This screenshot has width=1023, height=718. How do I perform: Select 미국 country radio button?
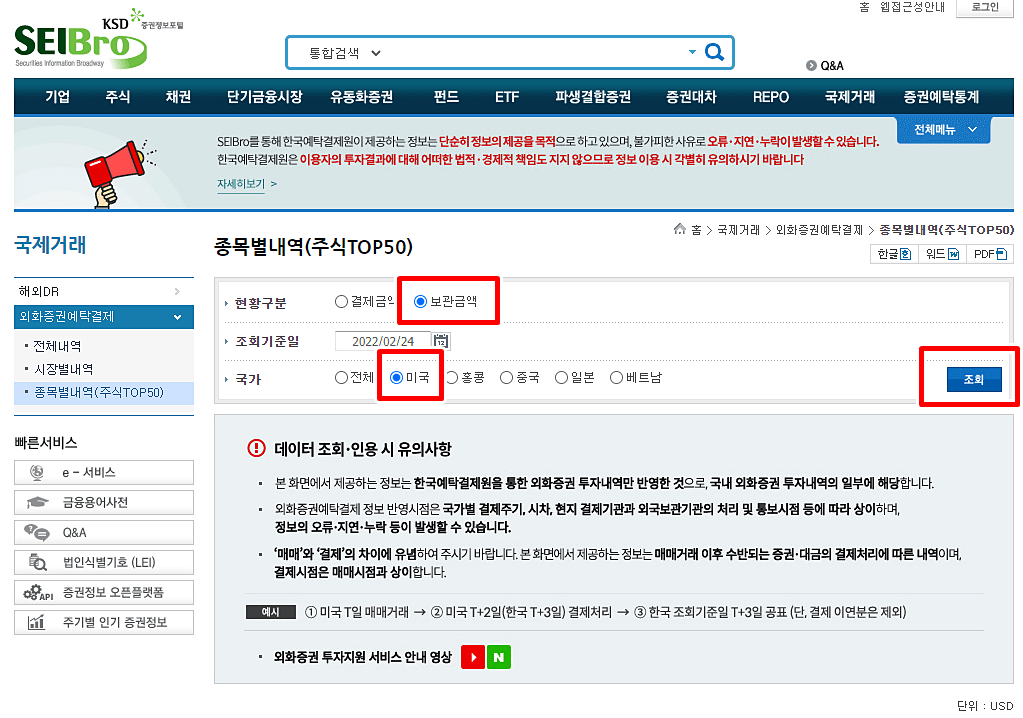tap(396, 378)
